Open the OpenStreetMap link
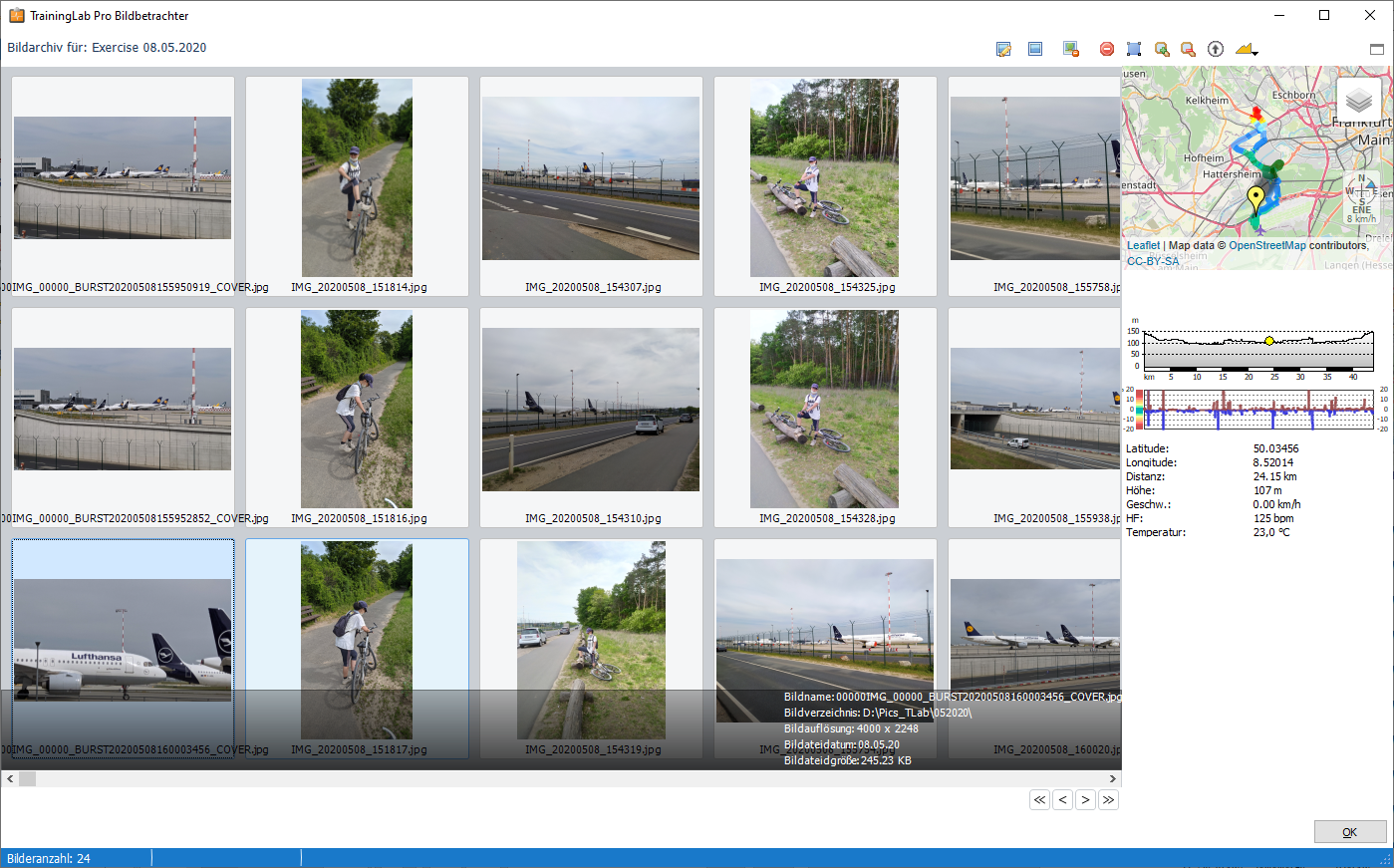 pos(1266,245)
